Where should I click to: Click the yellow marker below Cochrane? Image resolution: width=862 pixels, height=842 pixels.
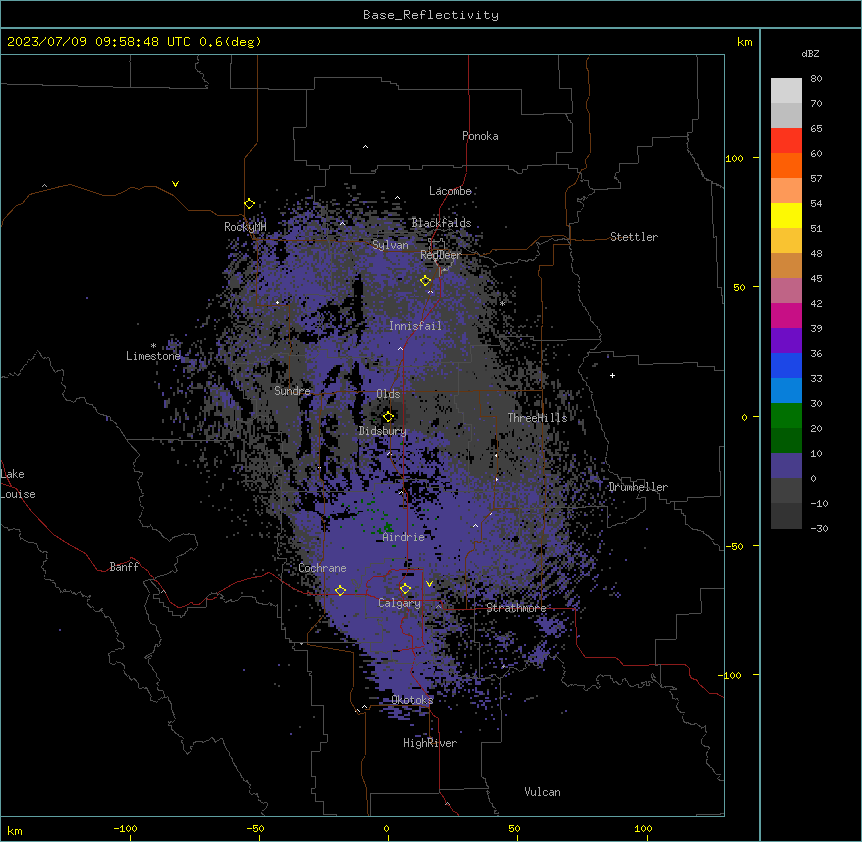coord(340,591)
